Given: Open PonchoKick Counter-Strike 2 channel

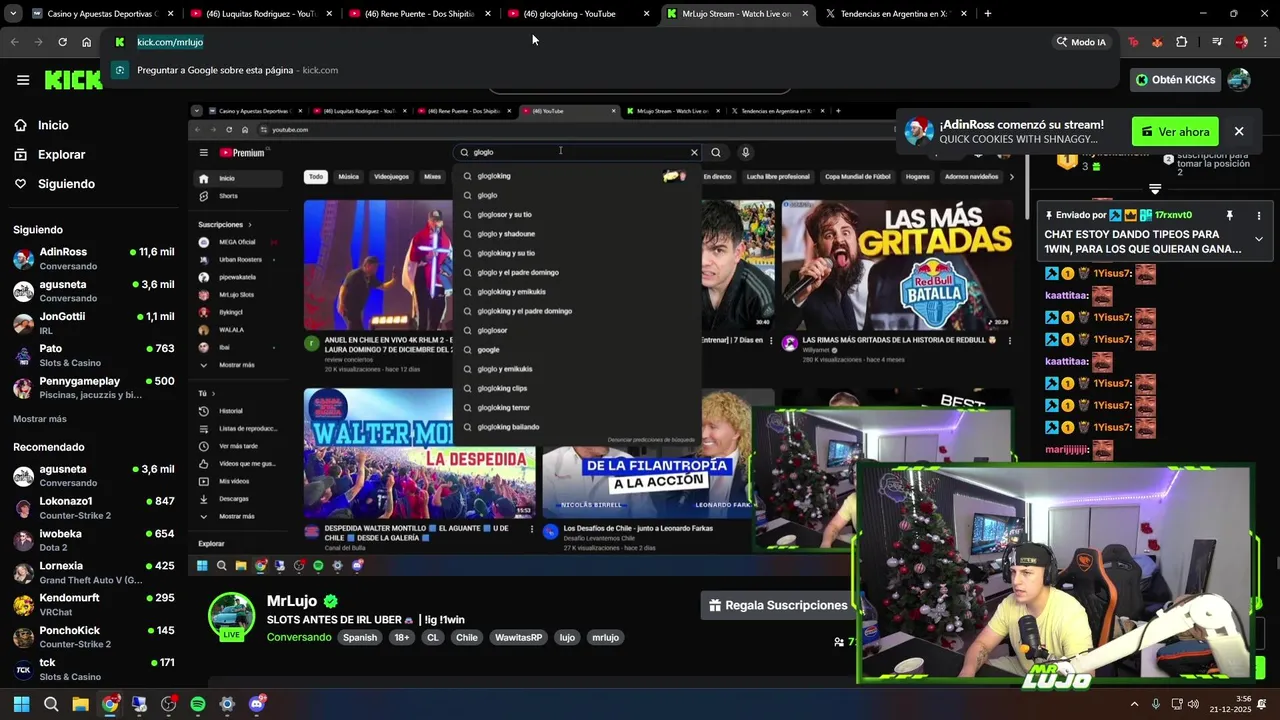Looking at the screenshot, I should click(93, 637).
